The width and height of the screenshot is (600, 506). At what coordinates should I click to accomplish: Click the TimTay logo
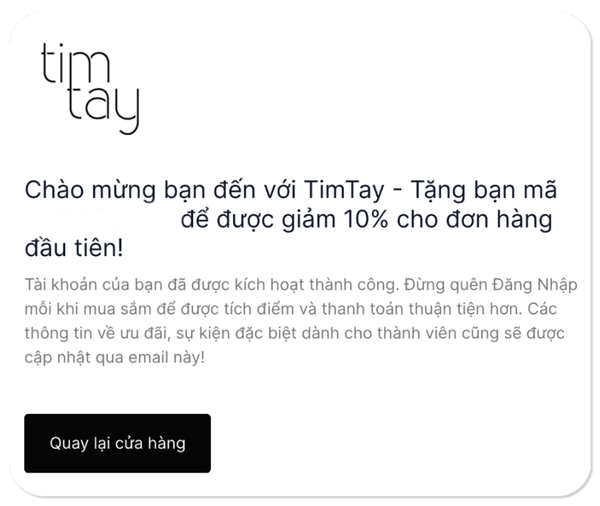coord(90,88)
